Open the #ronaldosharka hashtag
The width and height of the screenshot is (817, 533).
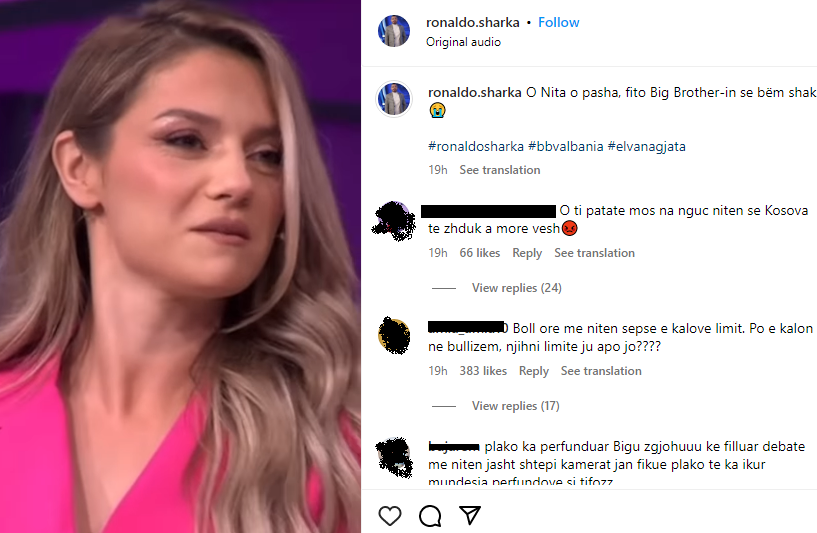[x=476, y=146]
